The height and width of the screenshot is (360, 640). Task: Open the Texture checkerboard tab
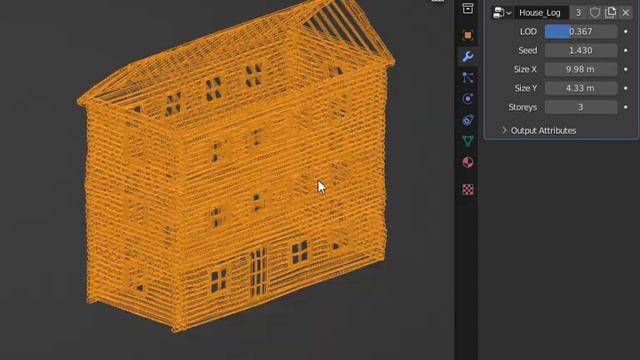tap(468, 189)
